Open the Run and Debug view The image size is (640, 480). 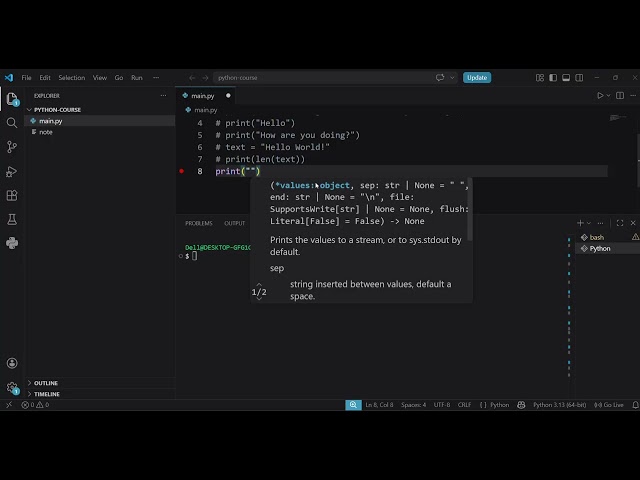(12, 171)
